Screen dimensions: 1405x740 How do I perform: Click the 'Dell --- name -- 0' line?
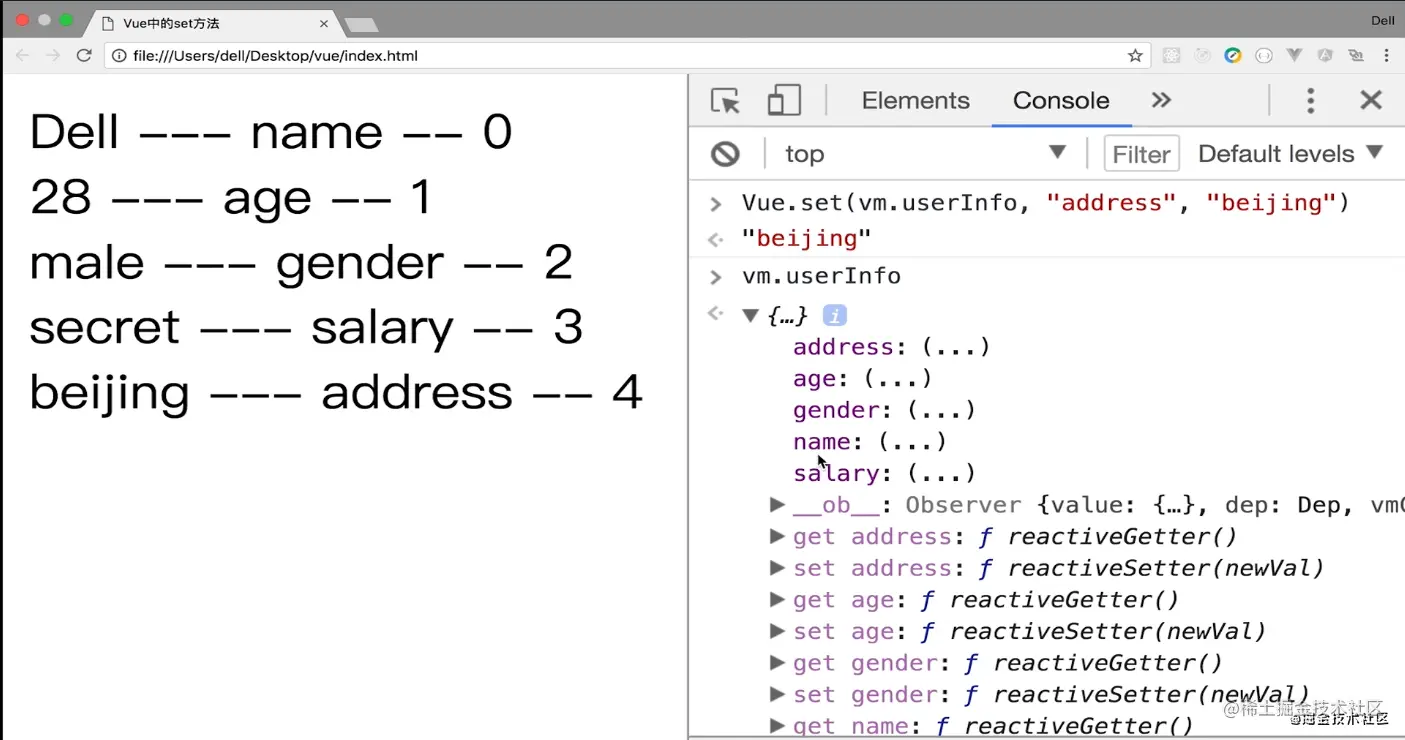point(271,132)
